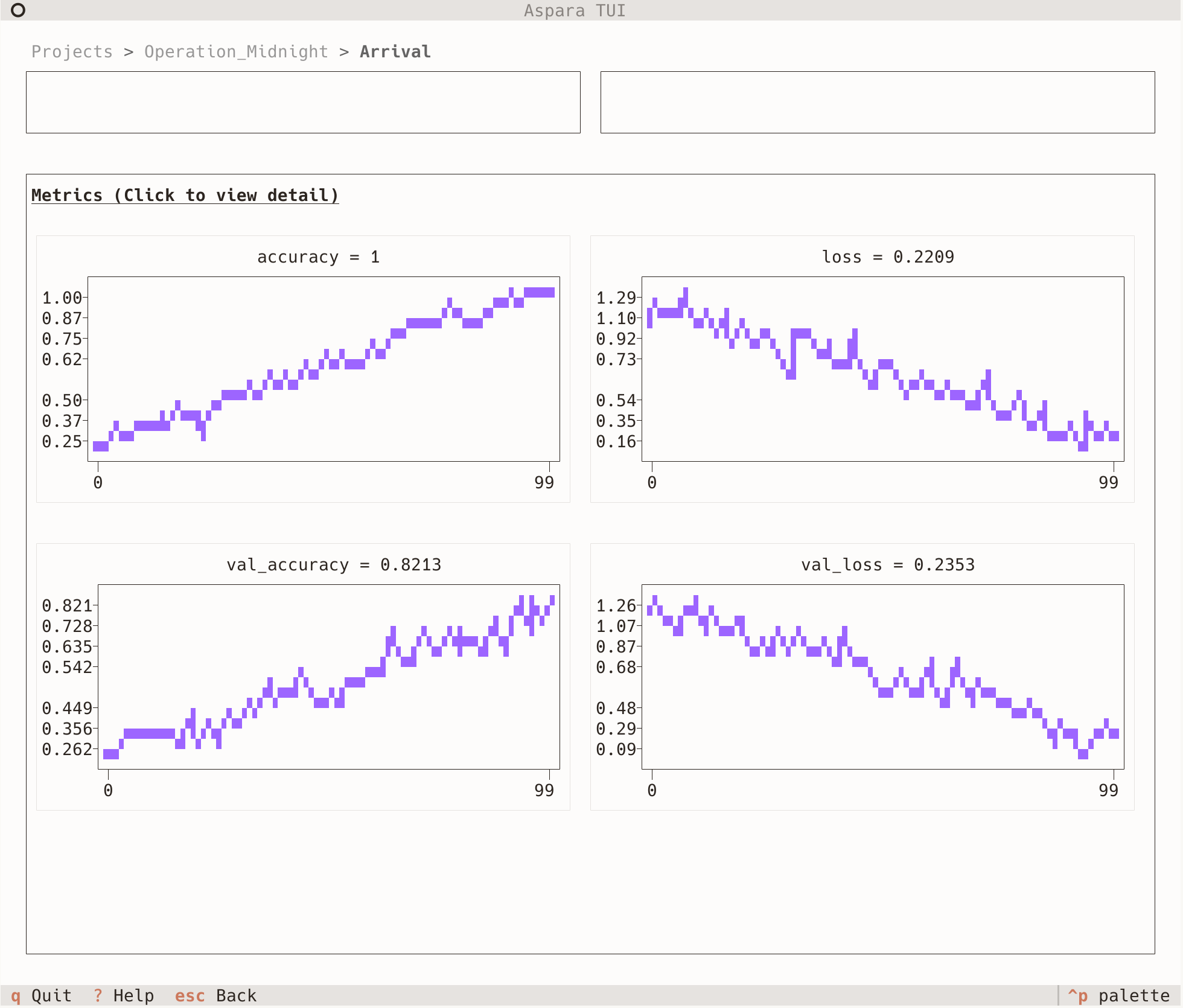Click the Arrival breadcrumb item
Screen dimensions: 1183x1008
[x=395, y=52]
